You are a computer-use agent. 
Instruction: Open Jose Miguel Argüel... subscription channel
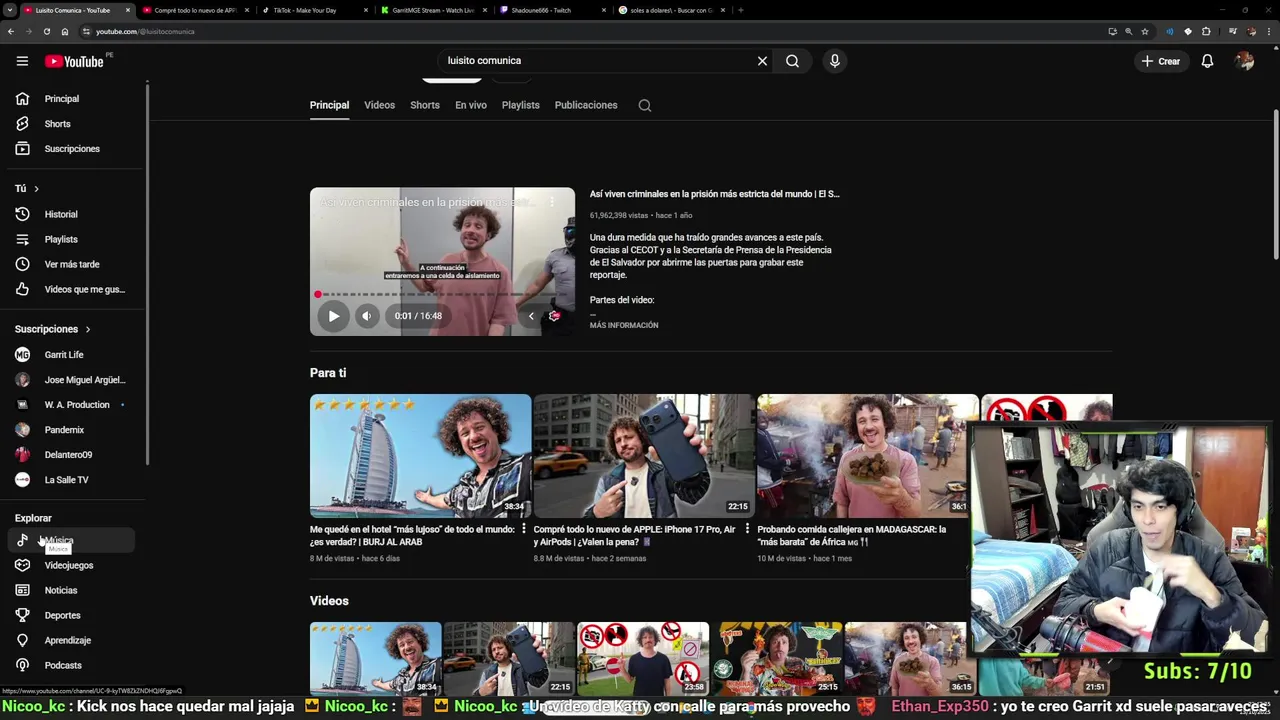(x=70, y=380)
